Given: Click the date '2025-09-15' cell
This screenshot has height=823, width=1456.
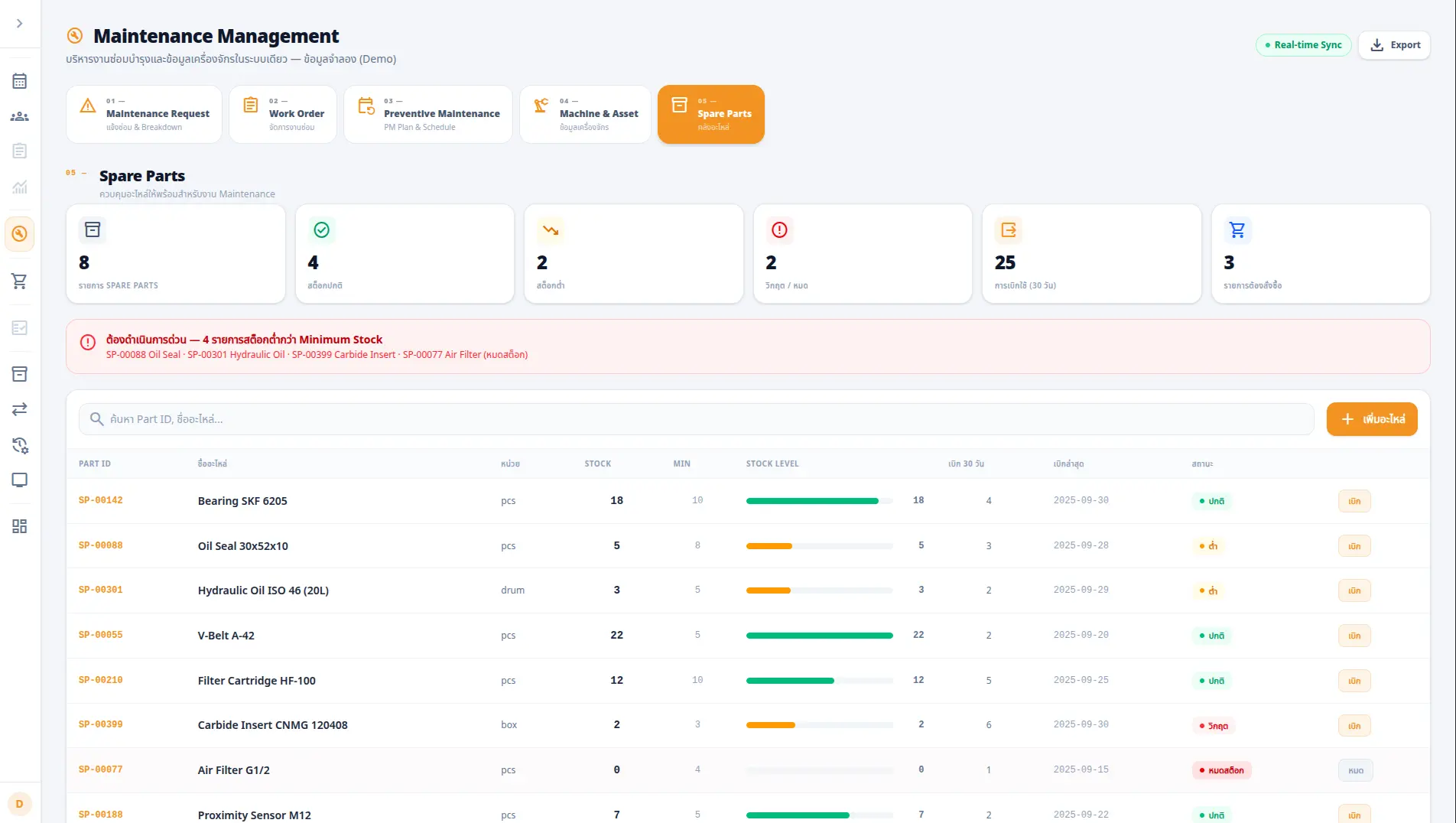Looking at the screenshot, I should click(1081, 769).
